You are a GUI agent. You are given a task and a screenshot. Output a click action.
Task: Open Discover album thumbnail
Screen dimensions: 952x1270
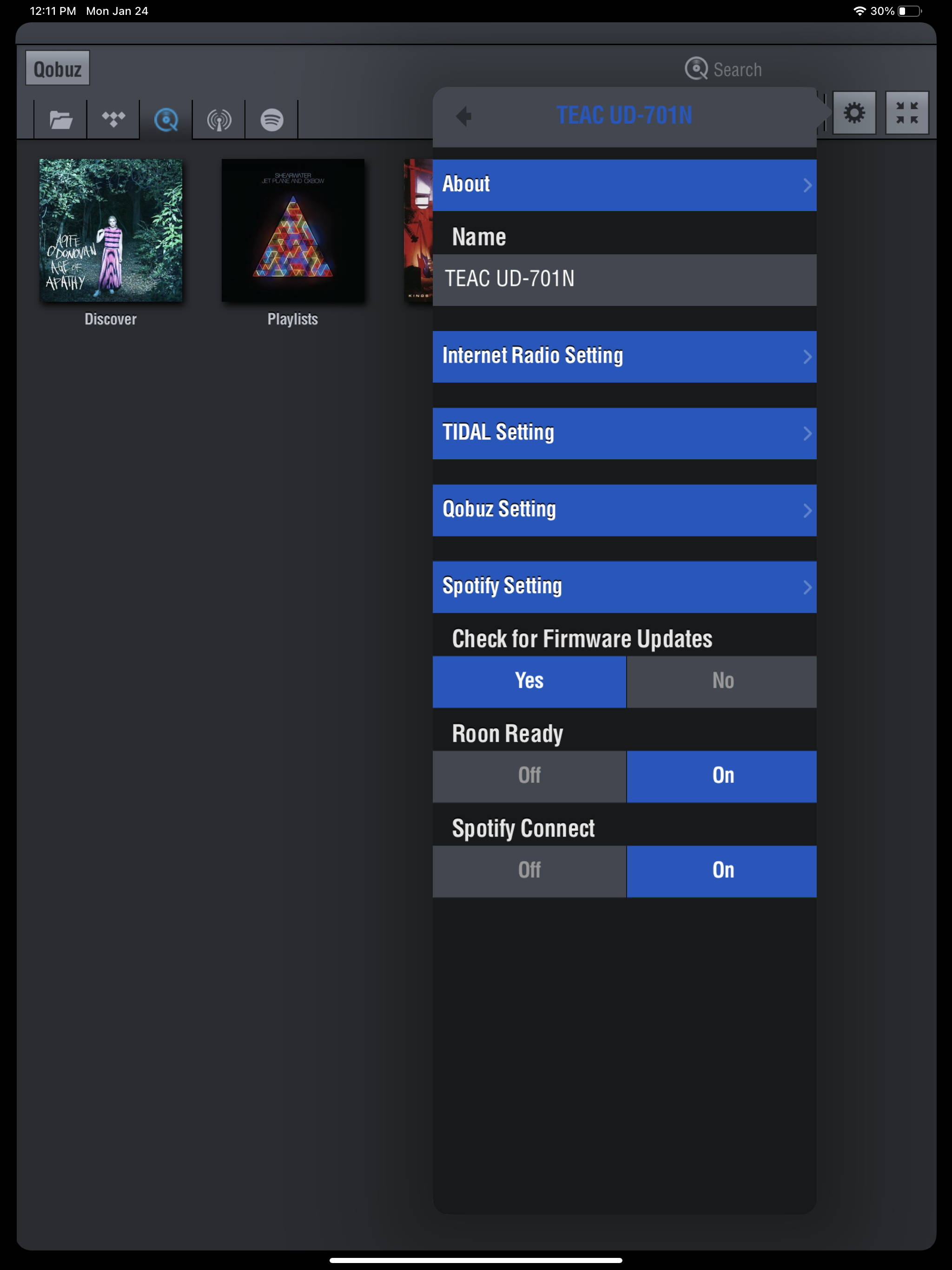click(110, 230)
